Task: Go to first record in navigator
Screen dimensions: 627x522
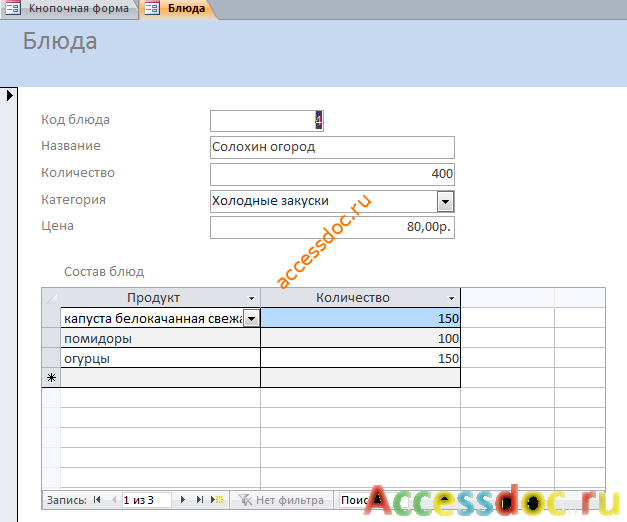Action: 97,500
